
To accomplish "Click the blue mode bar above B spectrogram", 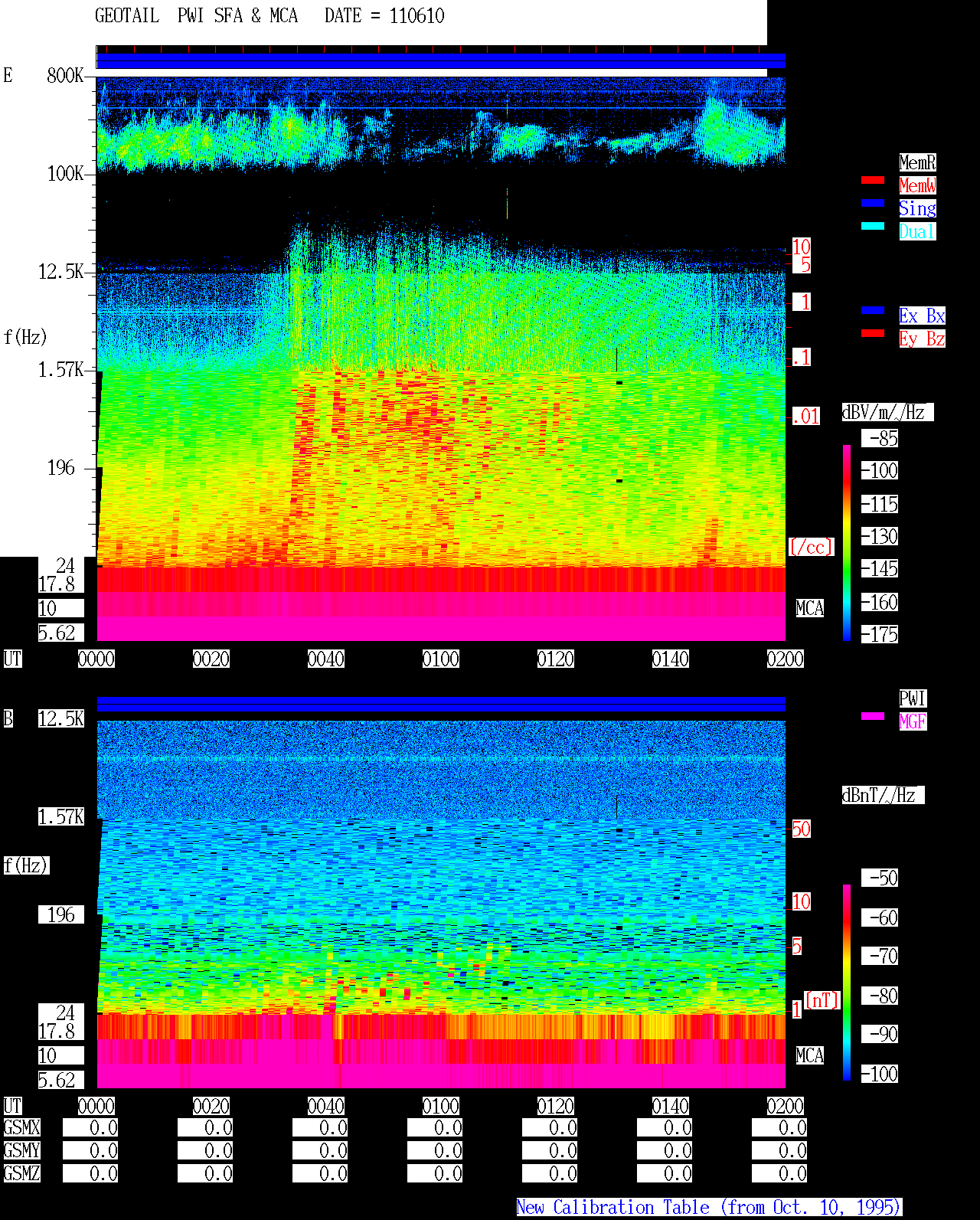I will coord(441,704).
